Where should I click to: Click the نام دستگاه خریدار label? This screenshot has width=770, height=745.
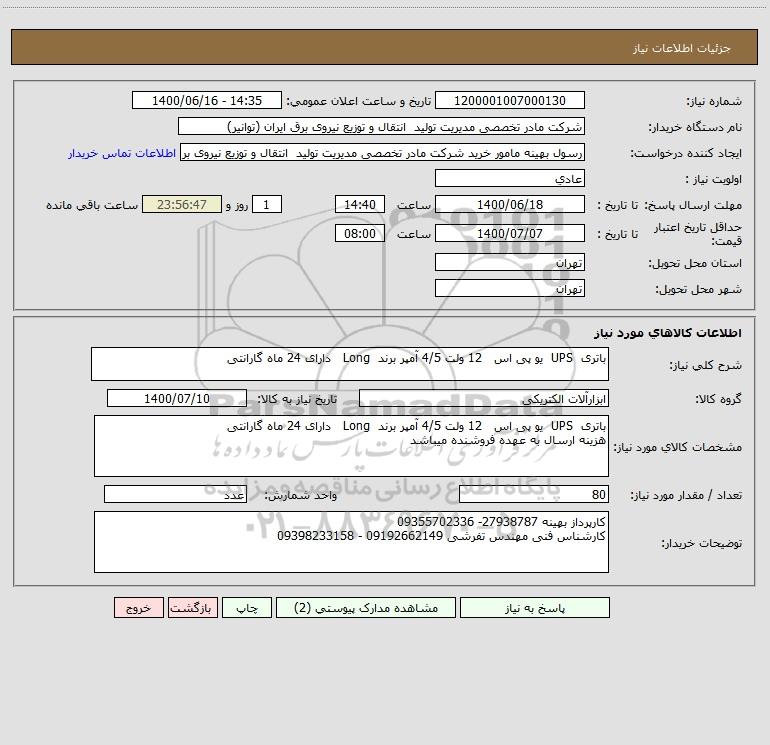pyautogui.click(x=695, y=127)
